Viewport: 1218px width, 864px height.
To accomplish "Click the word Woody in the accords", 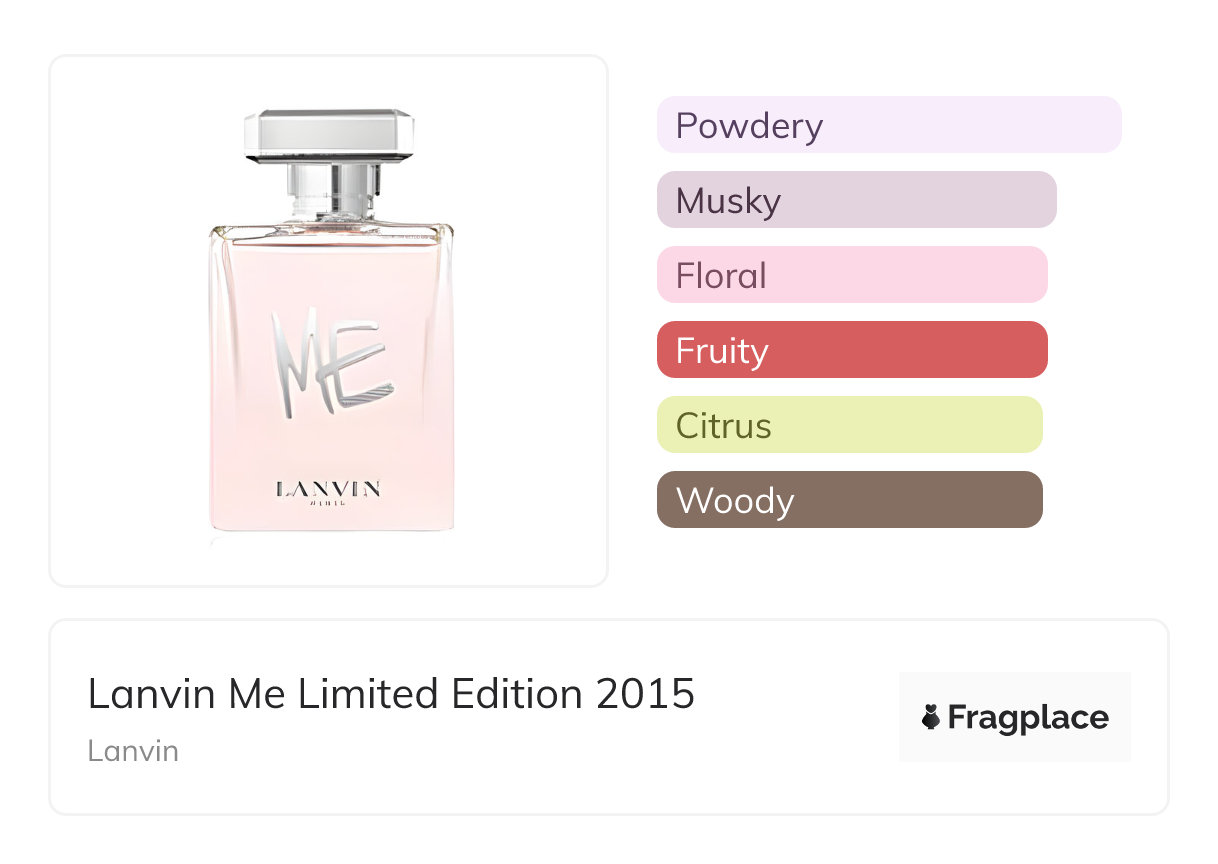I will coord(735,501).
